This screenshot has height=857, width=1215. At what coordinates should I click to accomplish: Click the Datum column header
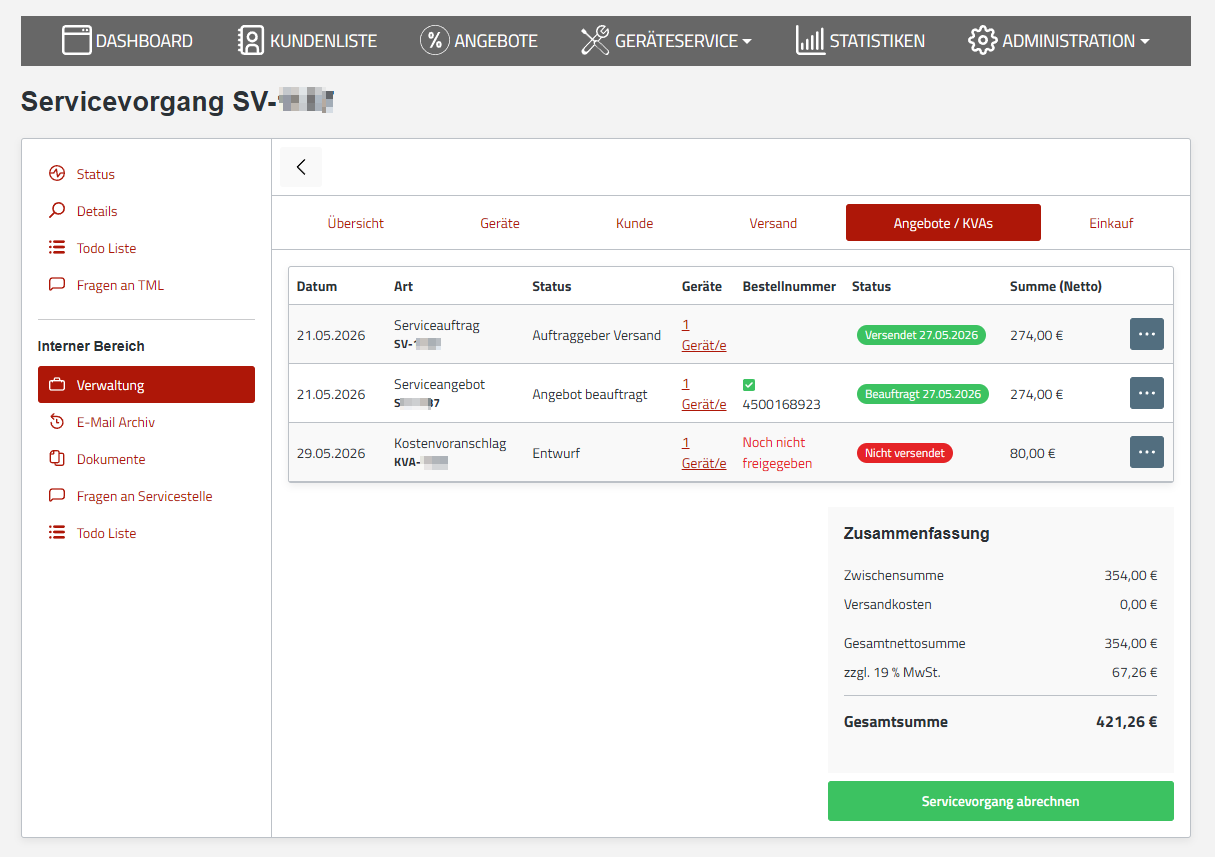click(317, 286)
